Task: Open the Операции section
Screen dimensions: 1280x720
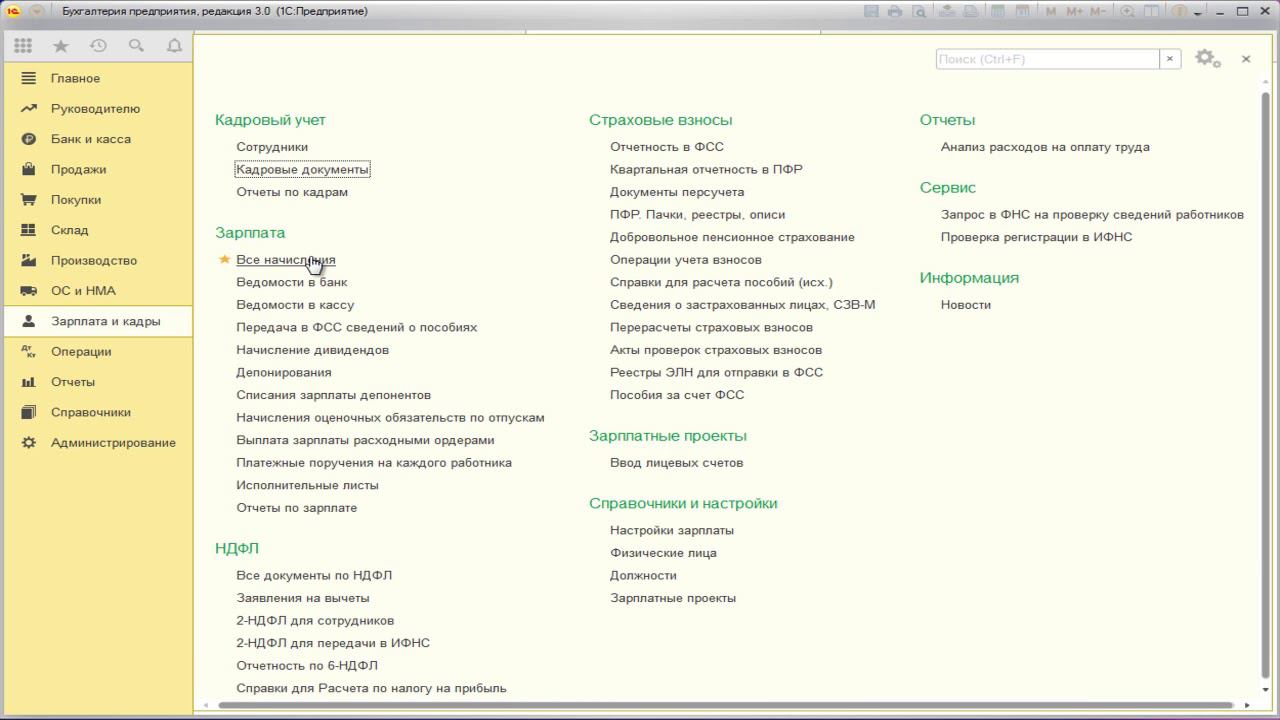Action: pos(96,352)
